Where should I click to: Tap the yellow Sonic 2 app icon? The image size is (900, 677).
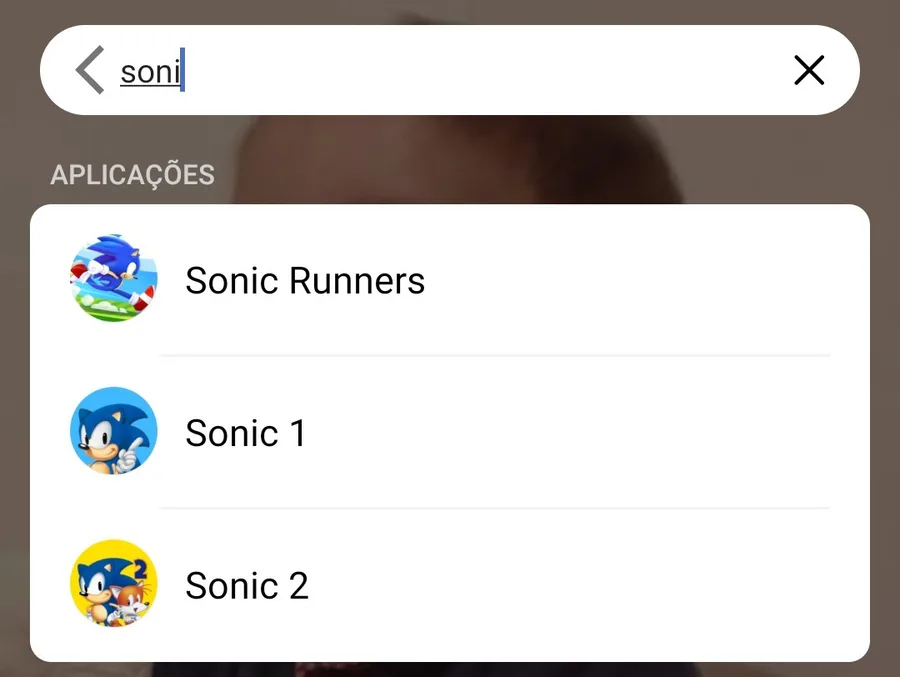(114, 584)
